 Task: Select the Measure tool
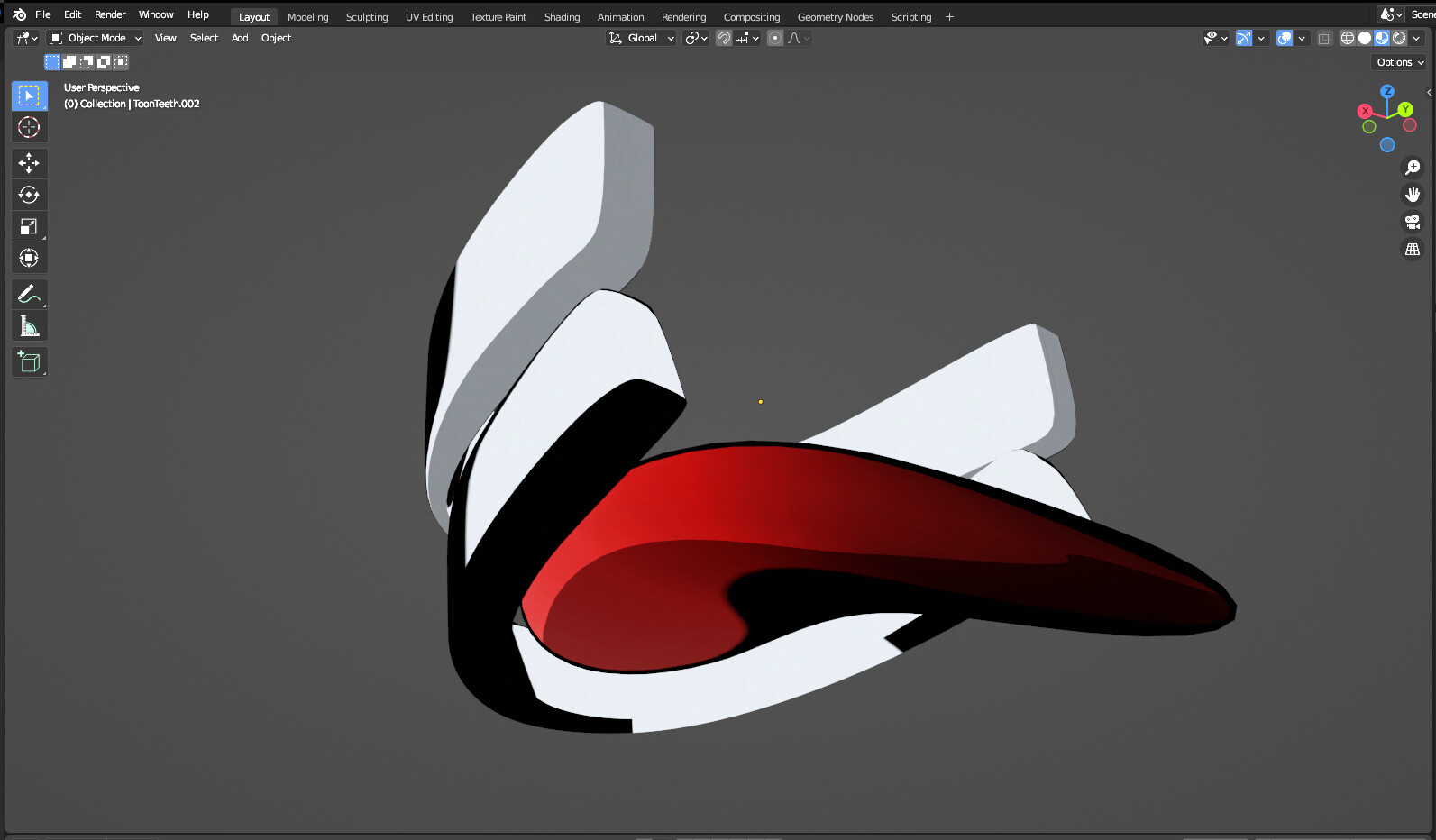(29, 325)
